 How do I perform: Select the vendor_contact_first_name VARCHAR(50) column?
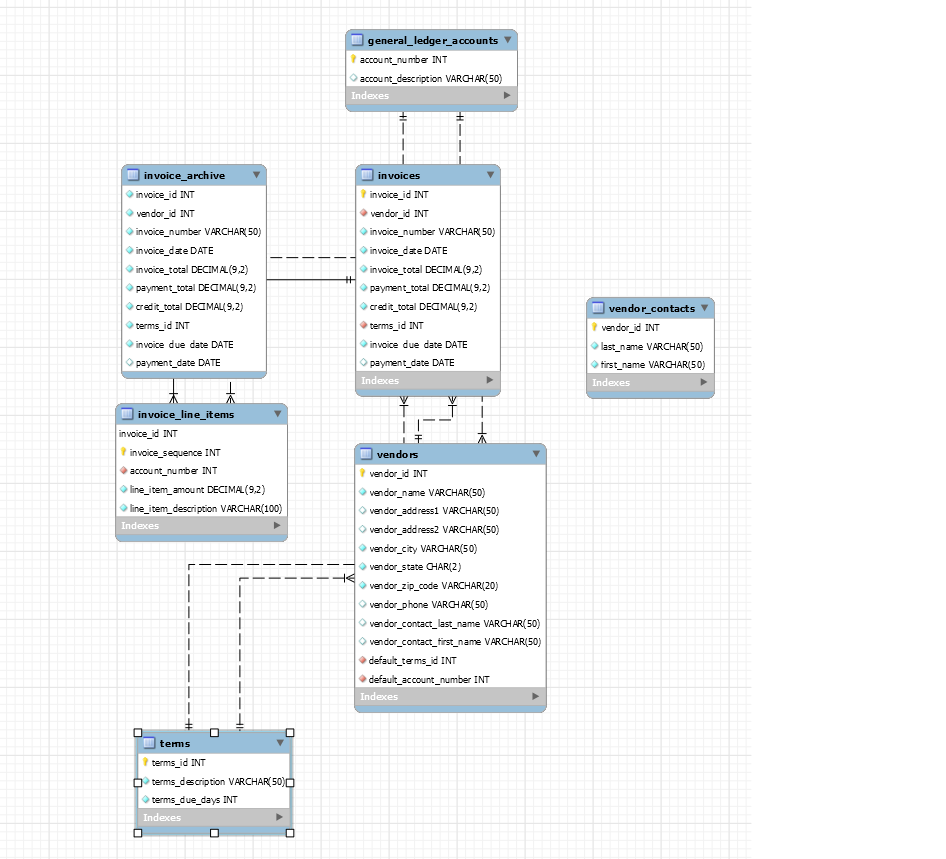[450, 641]
